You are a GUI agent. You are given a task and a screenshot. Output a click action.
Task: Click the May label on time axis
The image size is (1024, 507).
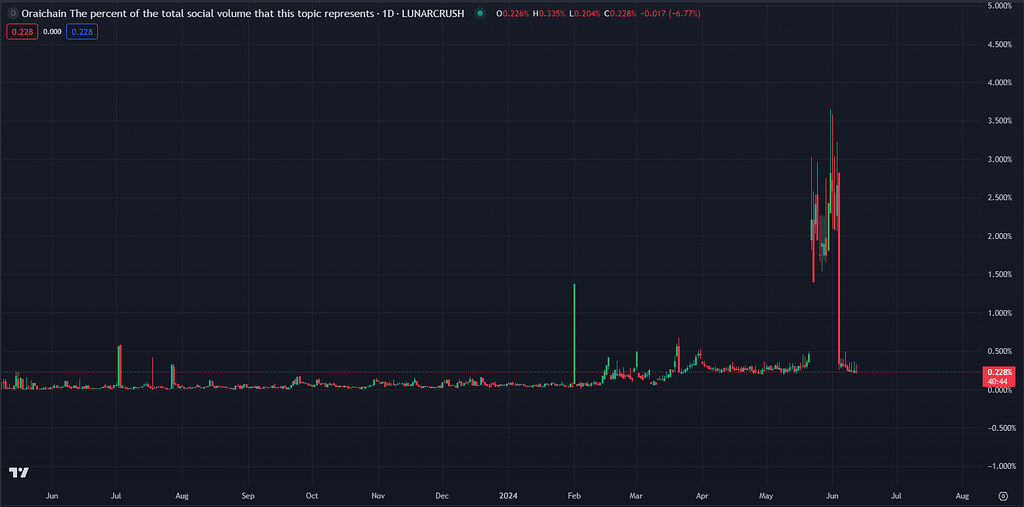[767, 496]
